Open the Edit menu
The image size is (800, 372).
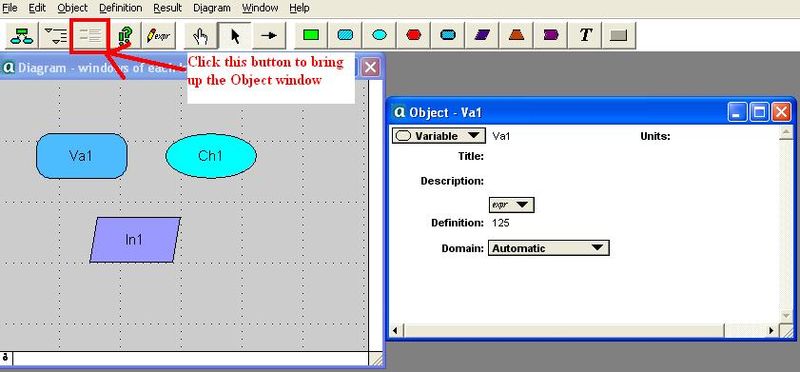(37, 8)
